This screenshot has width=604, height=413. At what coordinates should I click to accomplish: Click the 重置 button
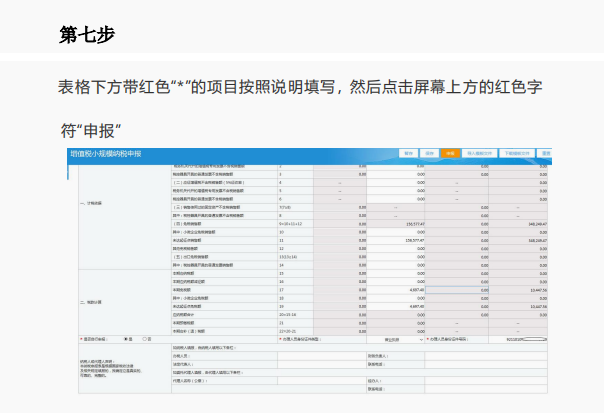tap(545, 153)
